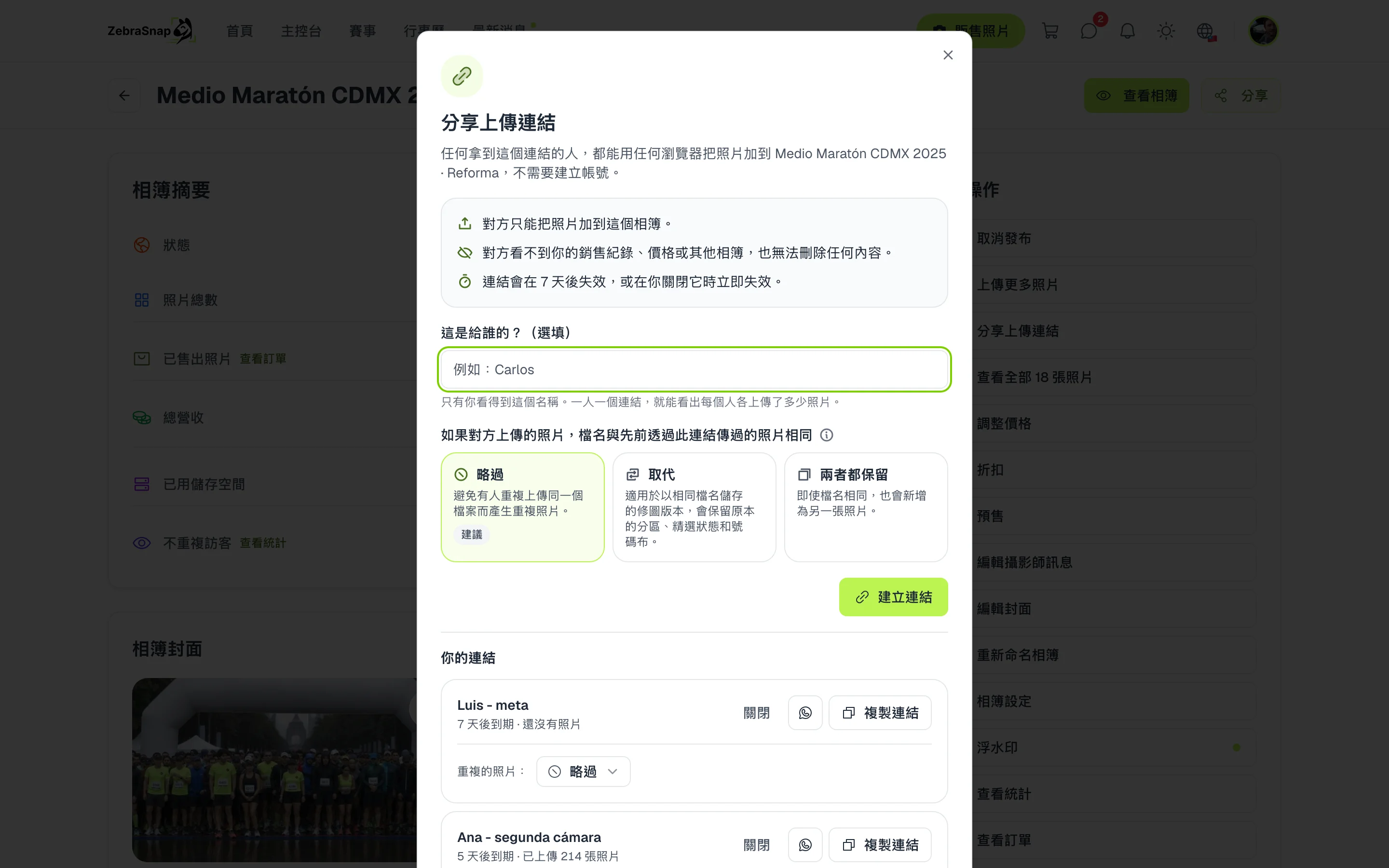
Task: Click the 建立連結 button
Action: click(893, 597)
